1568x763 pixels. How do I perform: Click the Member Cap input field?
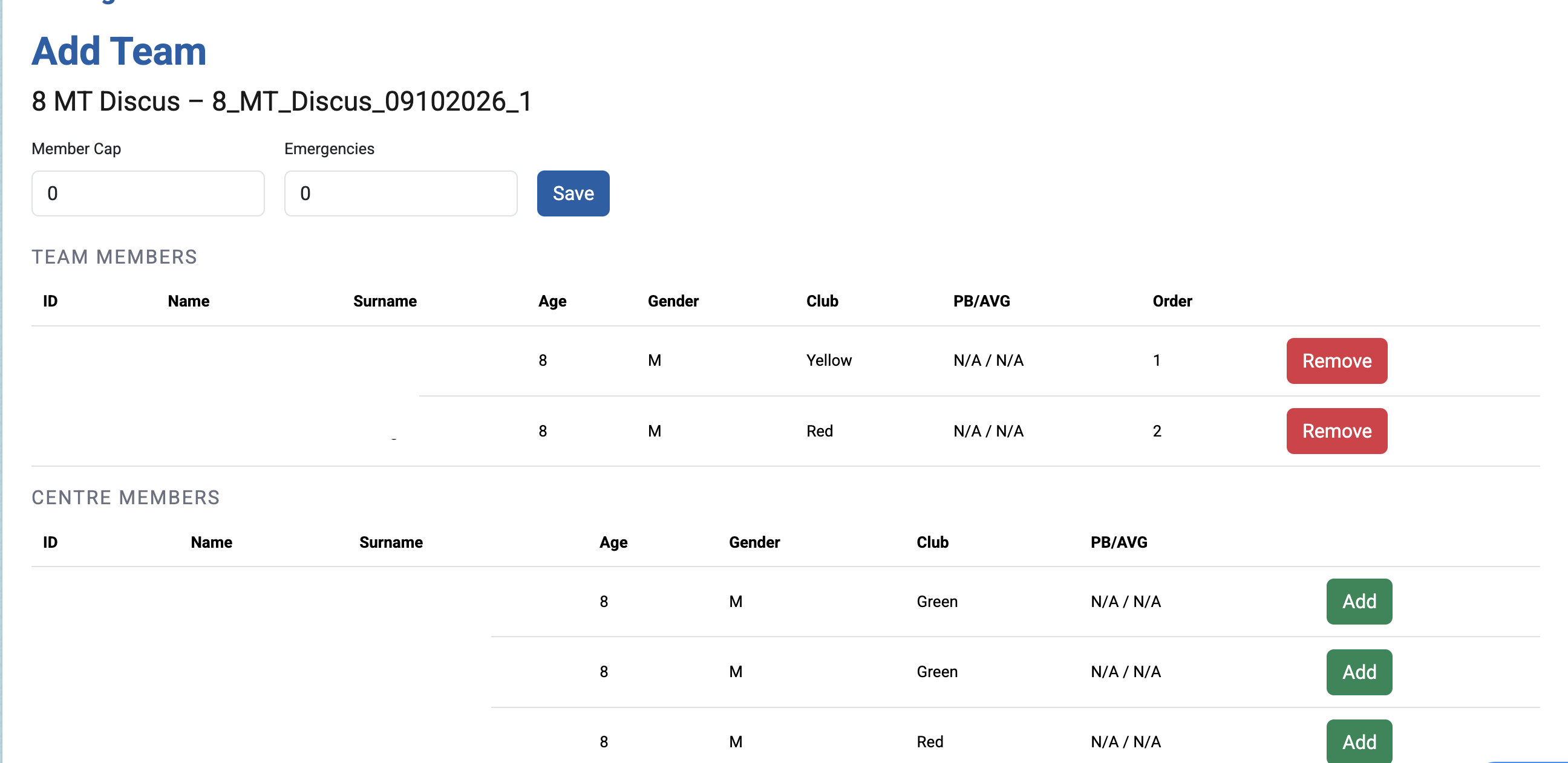point(148,193)
